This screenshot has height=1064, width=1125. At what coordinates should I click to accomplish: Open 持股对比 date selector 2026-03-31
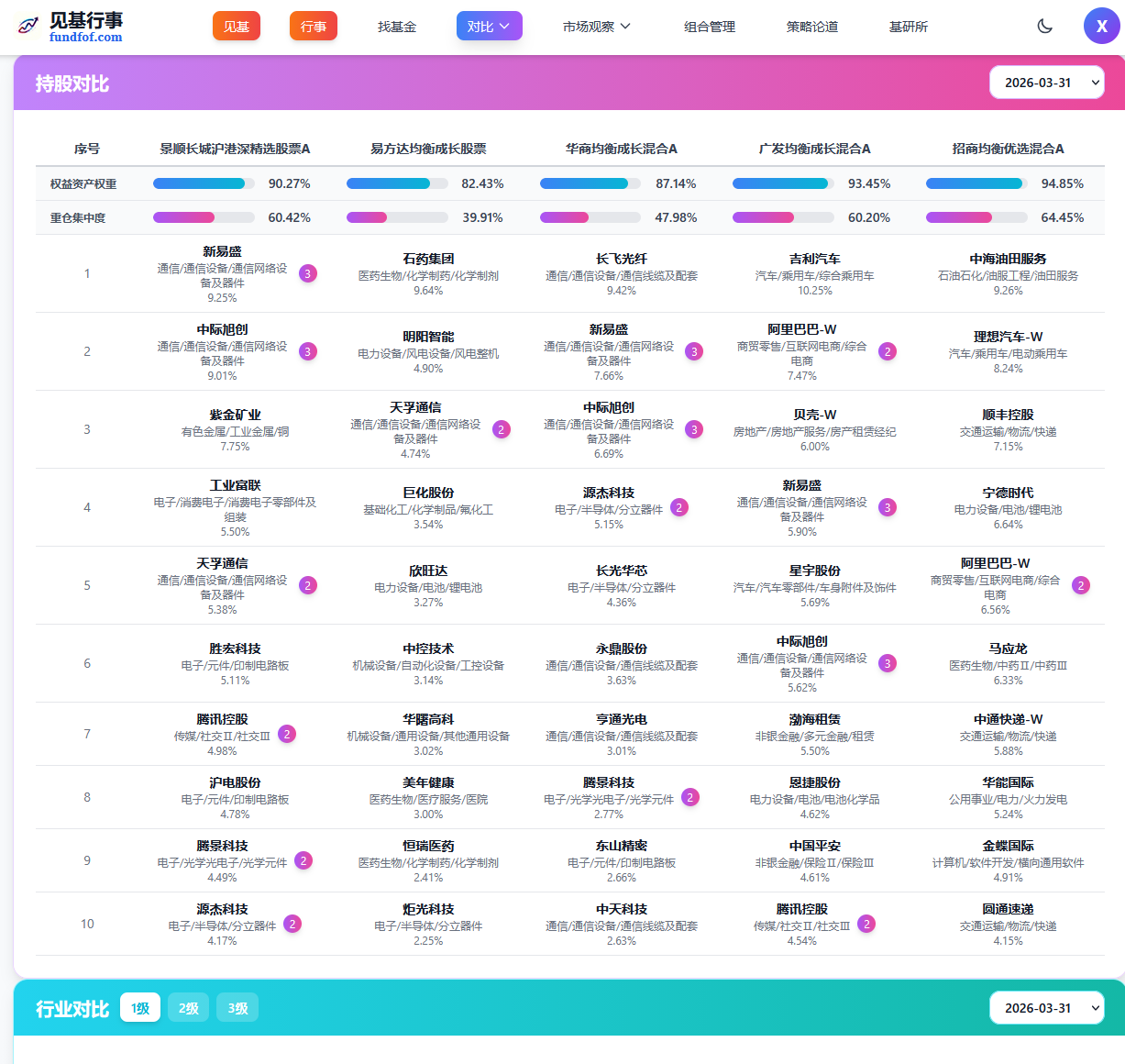[1047, 83]
